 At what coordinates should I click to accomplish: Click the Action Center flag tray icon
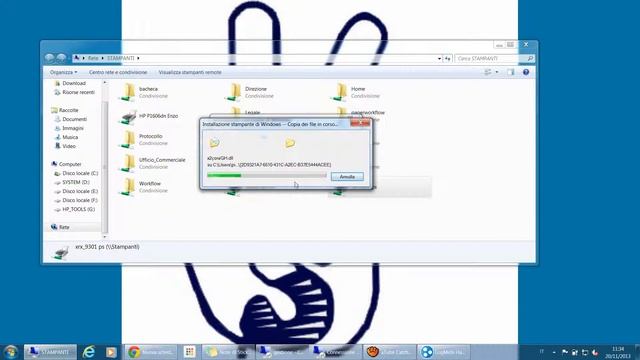pyautogui.click(x=565, y=352)
